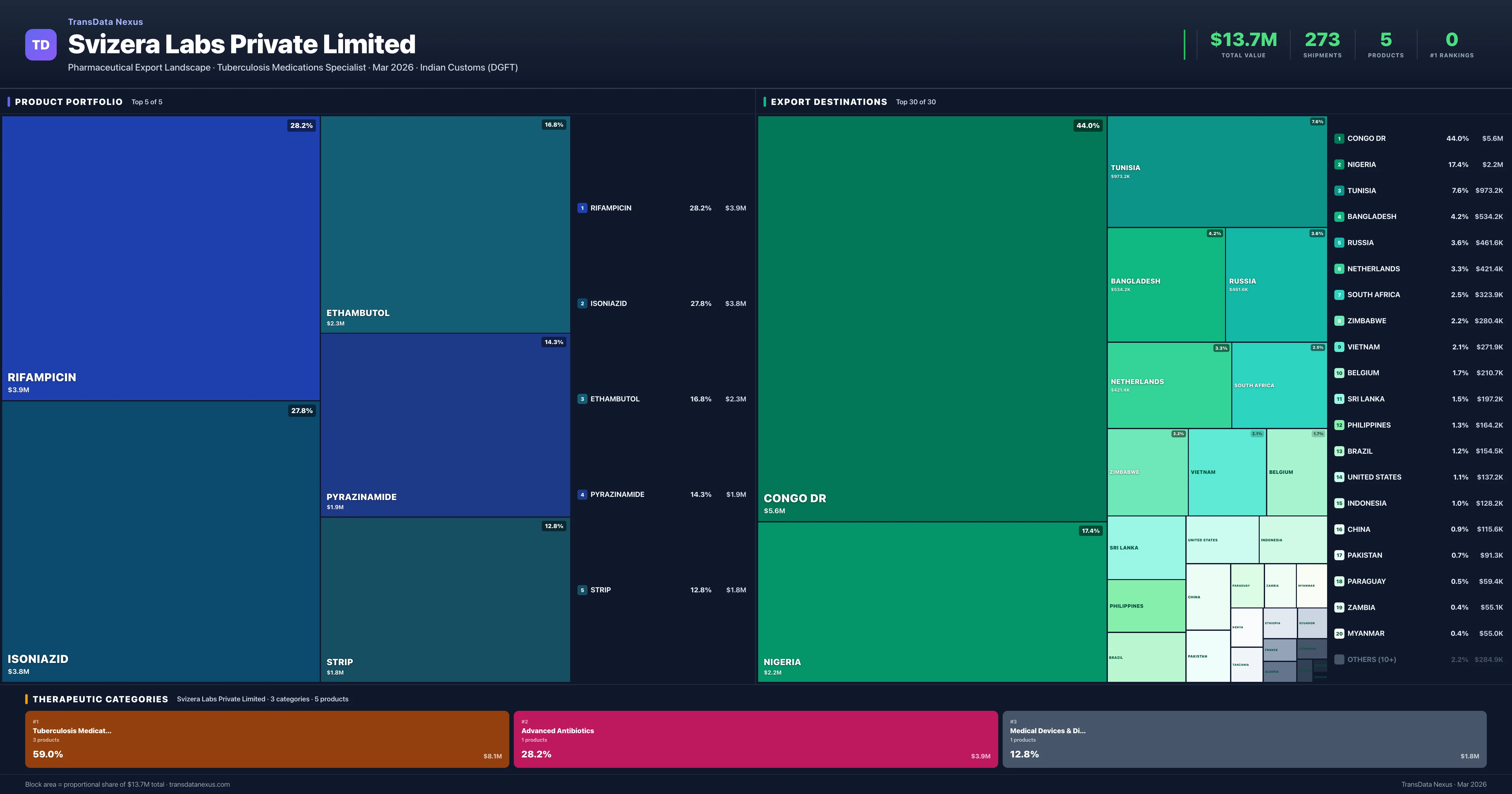Open the Advanced Antibiotics category card
1512x794 pixels.
point(755,739)
